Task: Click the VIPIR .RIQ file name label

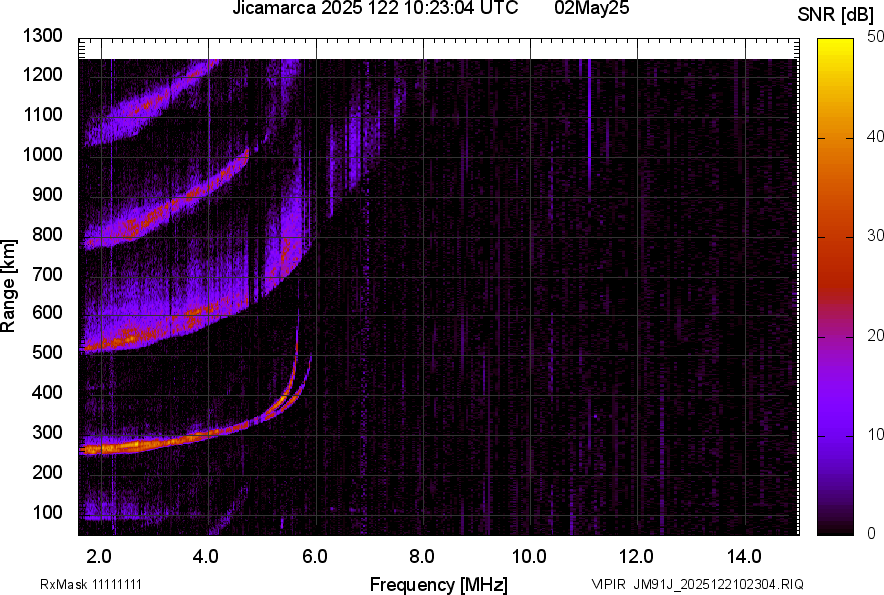Action: tap(697, 584)
